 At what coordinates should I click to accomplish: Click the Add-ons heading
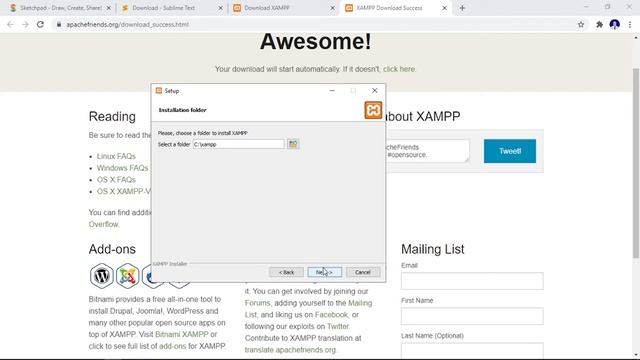coord(112,249)
